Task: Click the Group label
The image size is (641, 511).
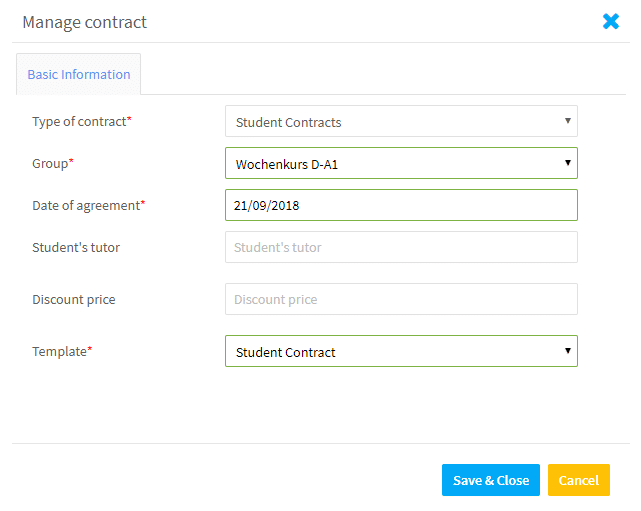Action: point(52,164)
